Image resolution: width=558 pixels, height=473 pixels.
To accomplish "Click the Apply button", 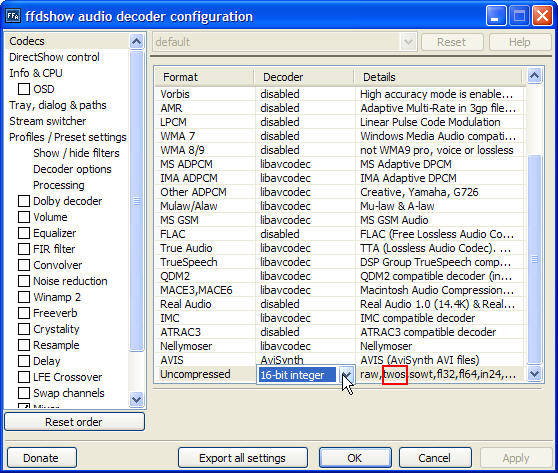I will (516, 458).
